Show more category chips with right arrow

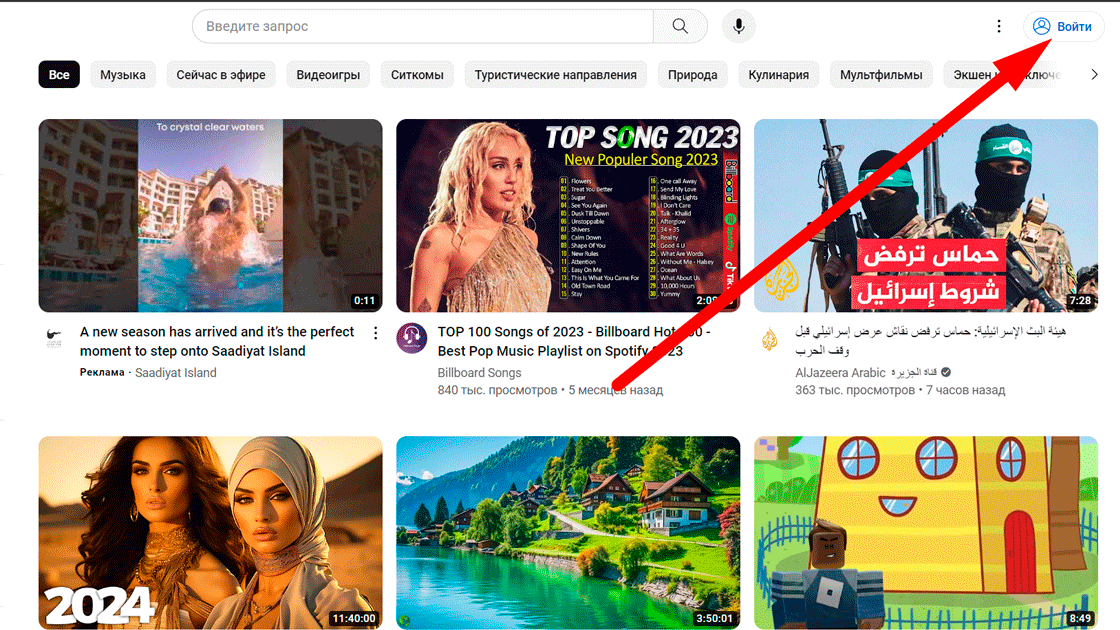pyautogui.click(x=1094, y=74)
